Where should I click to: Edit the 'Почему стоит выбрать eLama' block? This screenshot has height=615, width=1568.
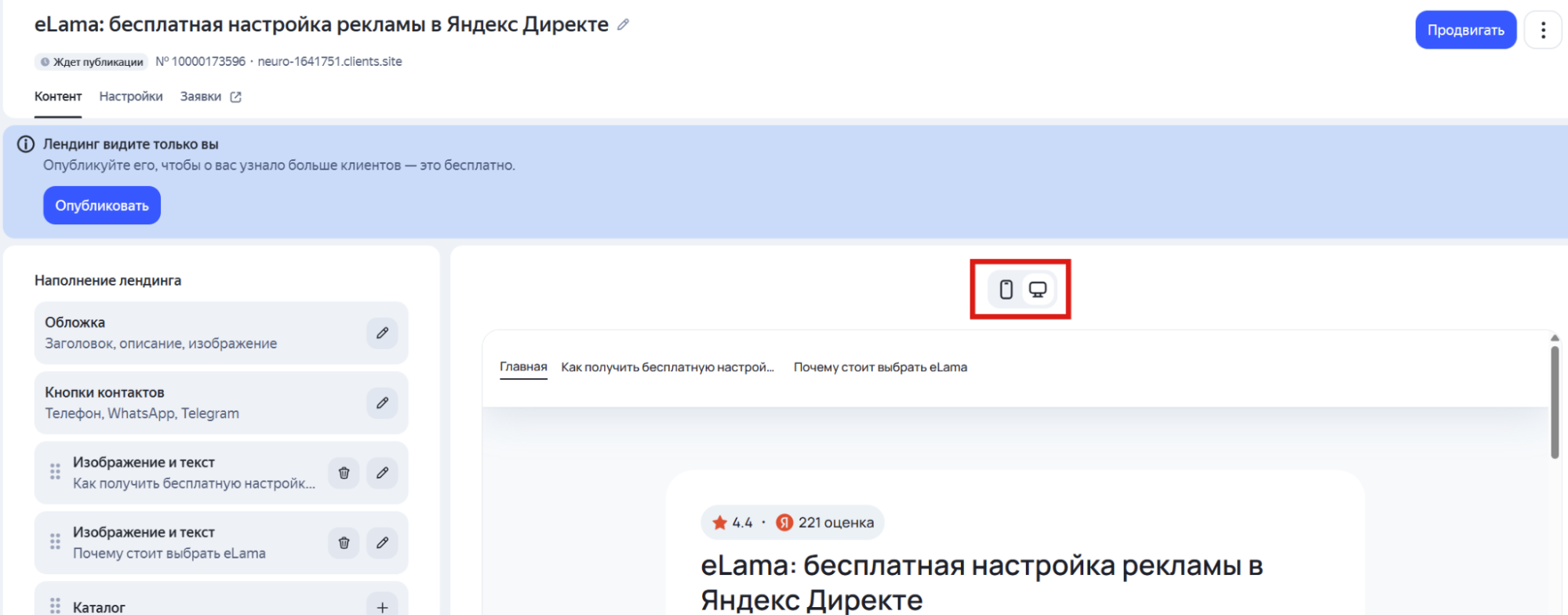coord(382,542)
